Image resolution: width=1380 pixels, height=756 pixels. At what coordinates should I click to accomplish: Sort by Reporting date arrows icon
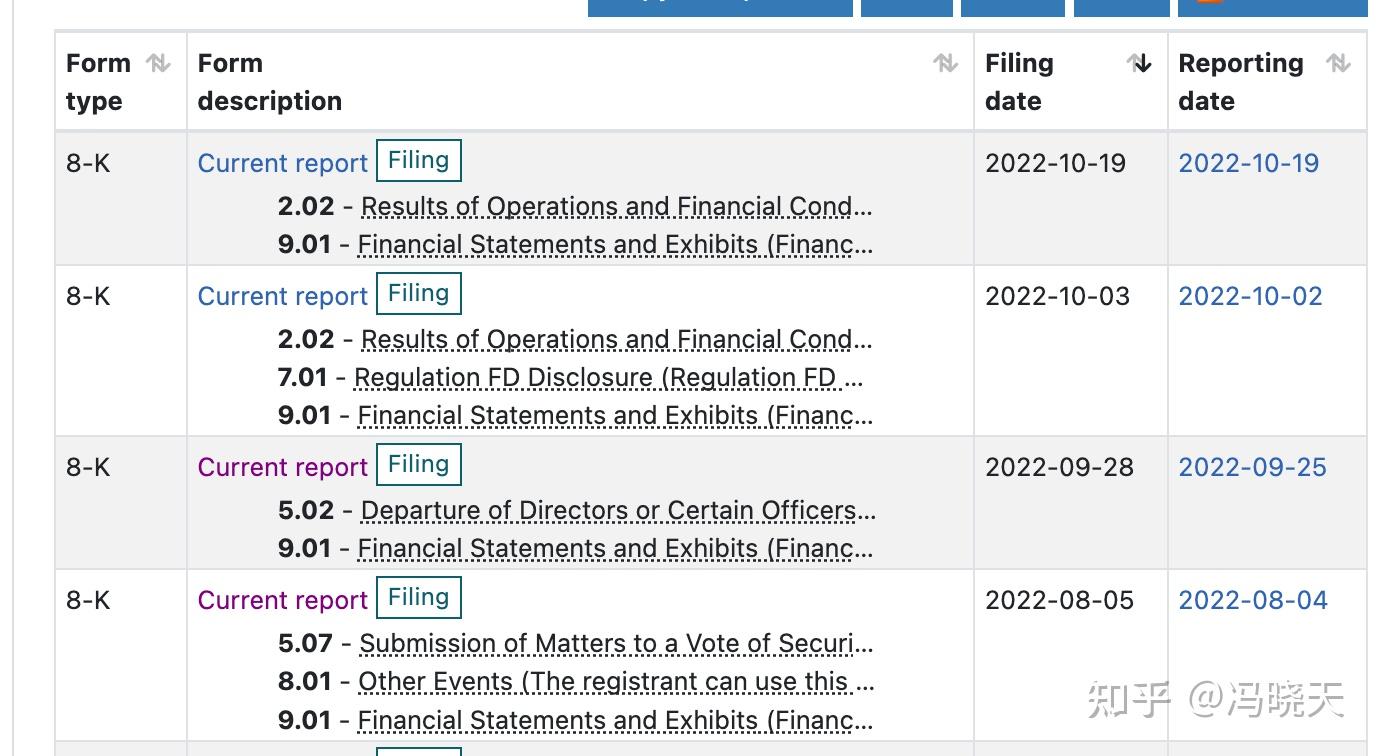pyautogui.click(x=1338, y=64)
